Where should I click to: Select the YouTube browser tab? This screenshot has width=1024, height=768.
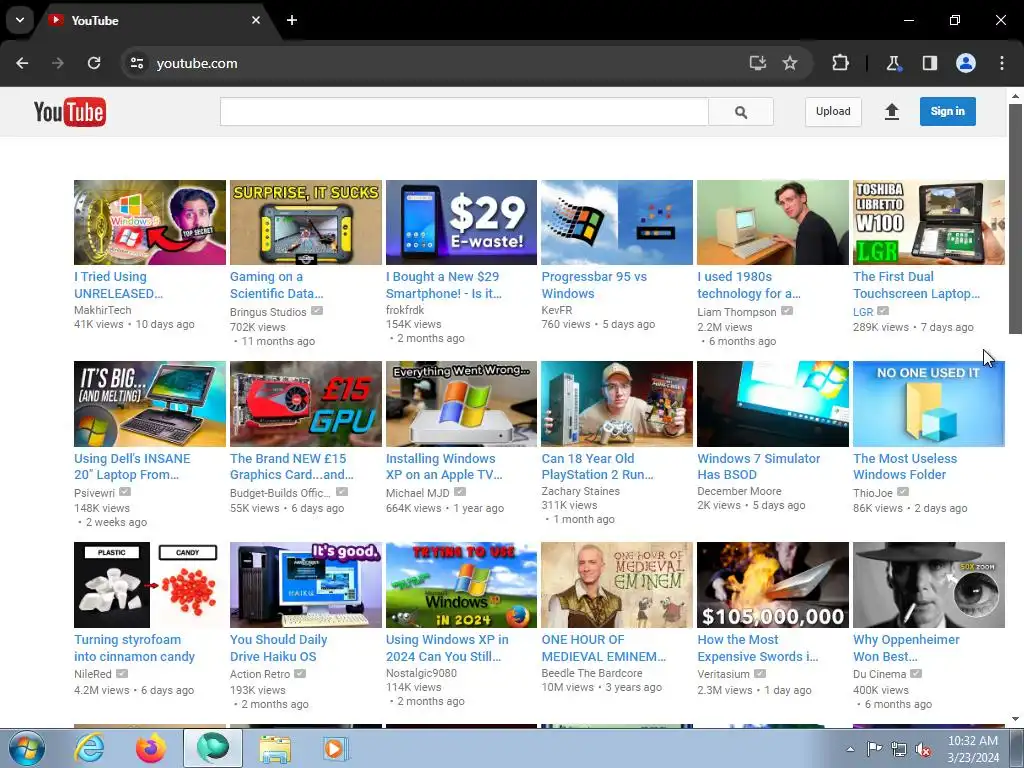[x=153, y=20]
